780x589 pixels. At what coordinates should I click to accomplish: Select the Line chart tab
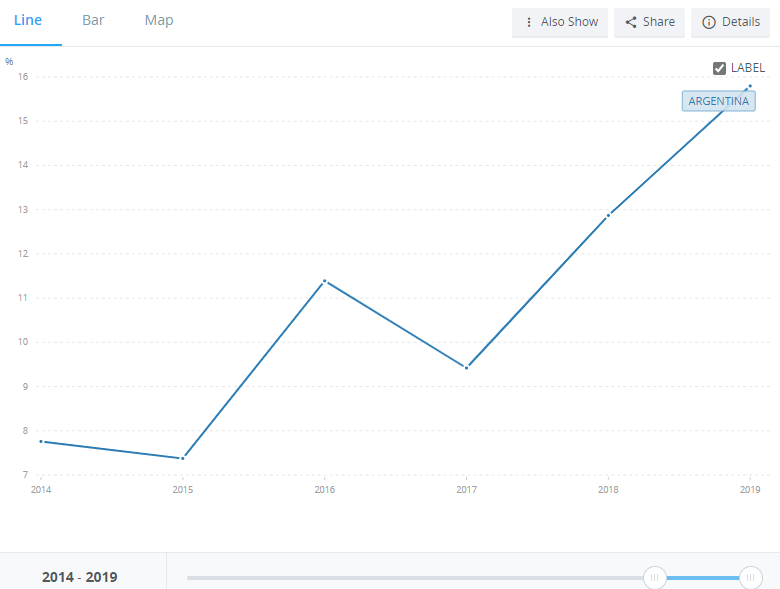(x=28, y=20)
